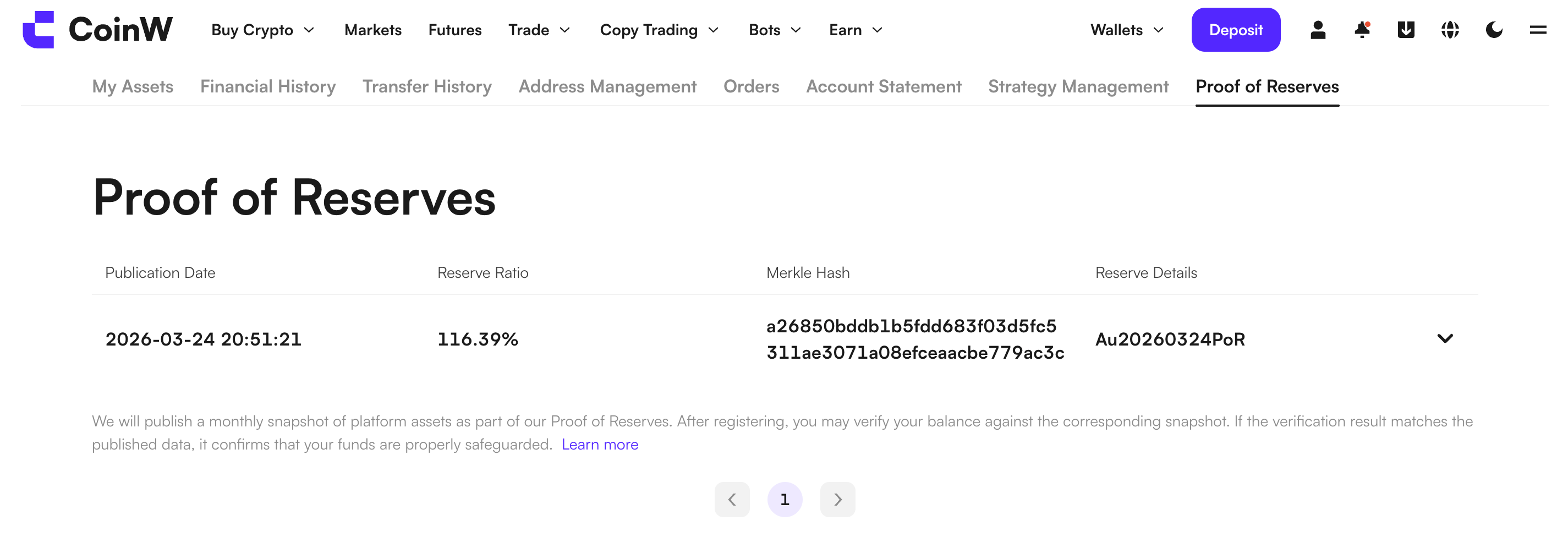The height and width of the screenshot is (537, 1568).
Task: Expand the Buy Crypto dropdown
Action: pos(262,30)
